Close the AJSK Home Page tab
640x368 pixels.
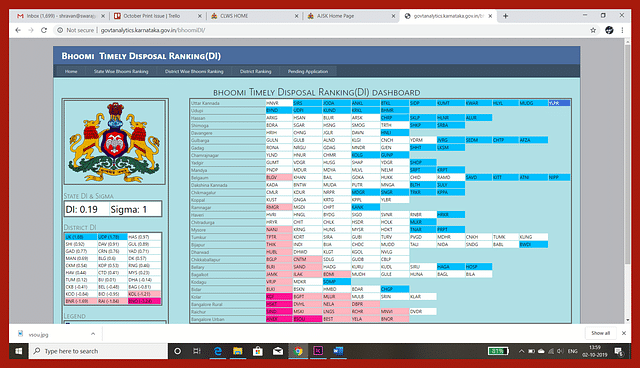393,16
